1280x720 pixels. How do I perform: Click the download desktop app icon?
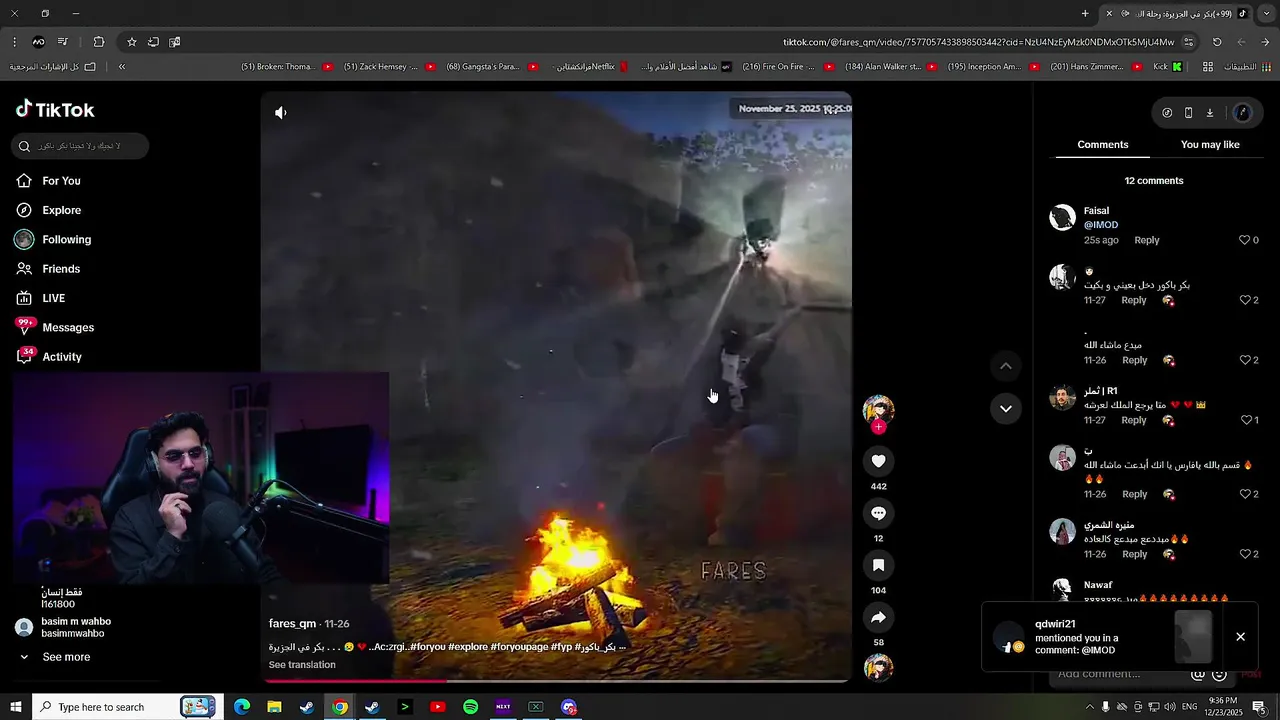tap(1209, 113)
